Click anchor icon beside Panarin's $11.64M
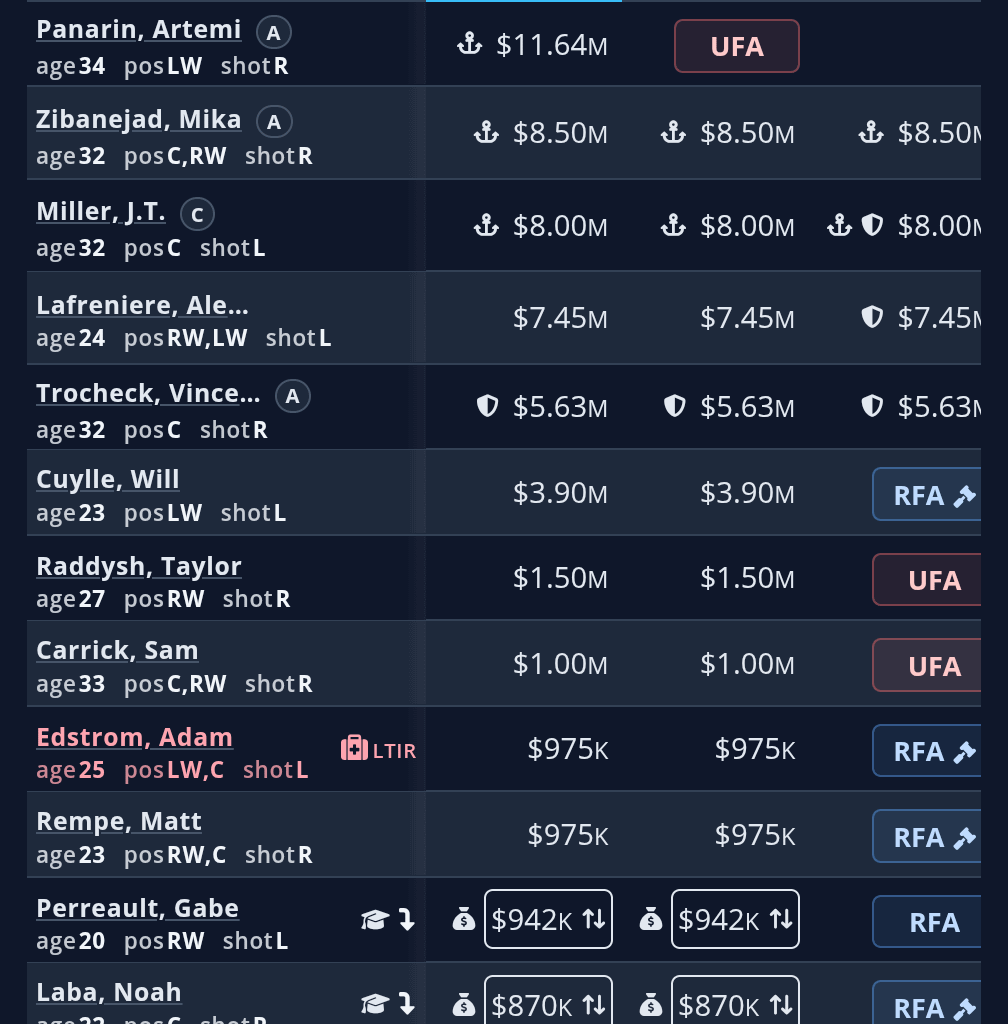This screenshot has width=1008, height=1024. (x=469, y=44)
